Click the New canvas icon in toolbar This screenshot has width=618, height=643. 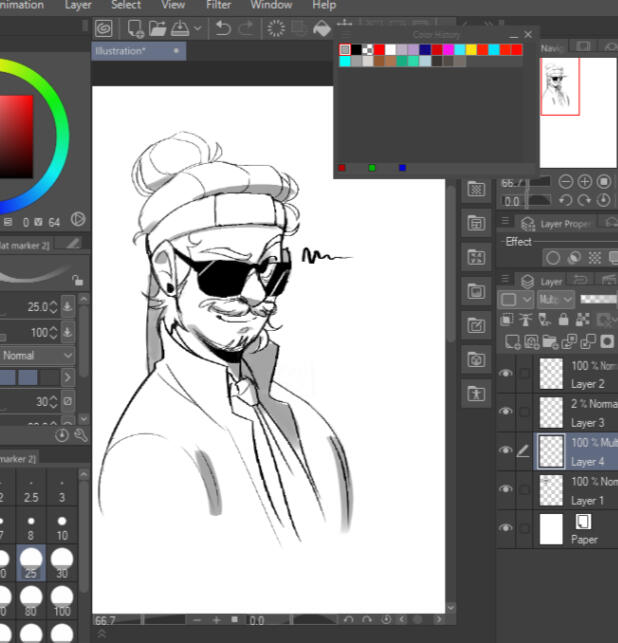coord(132,28)
